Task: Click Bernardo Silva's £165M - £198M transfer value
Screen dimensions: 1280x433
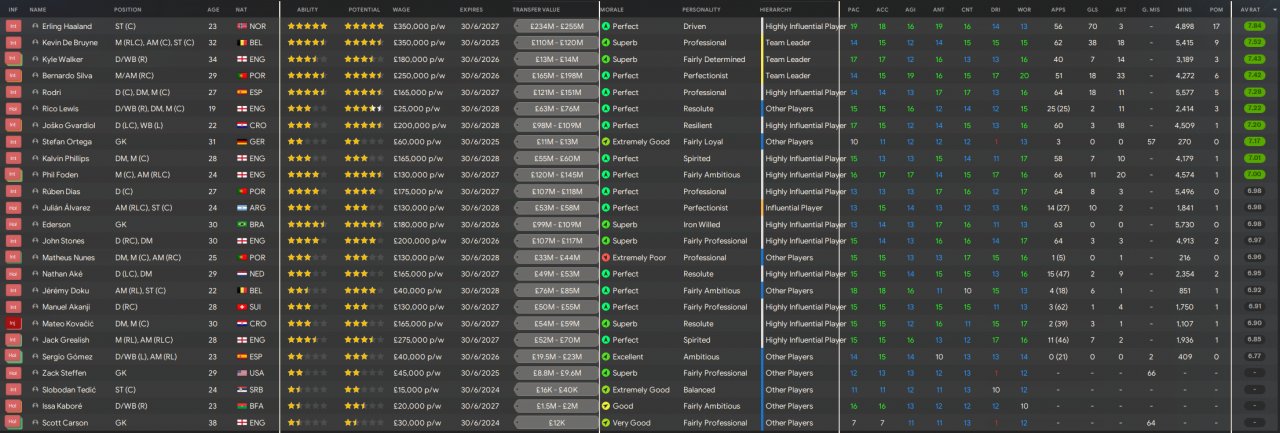Action: pyautogui.click(x=555, y=76)
